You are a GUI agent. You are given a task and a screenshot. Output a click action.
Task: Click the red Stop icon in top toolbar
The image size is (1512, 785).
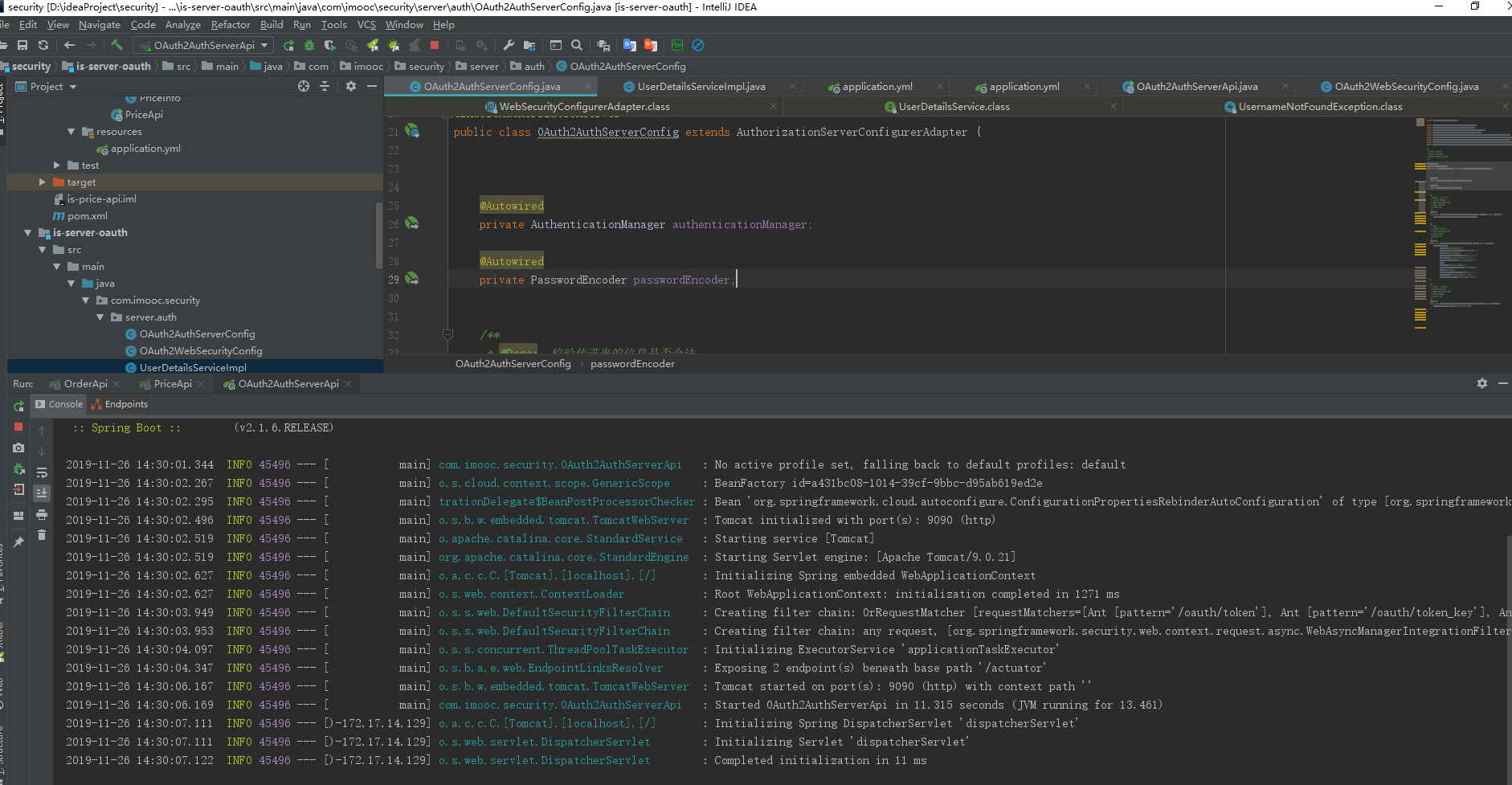pyautogui.click(x=435, y=45)
